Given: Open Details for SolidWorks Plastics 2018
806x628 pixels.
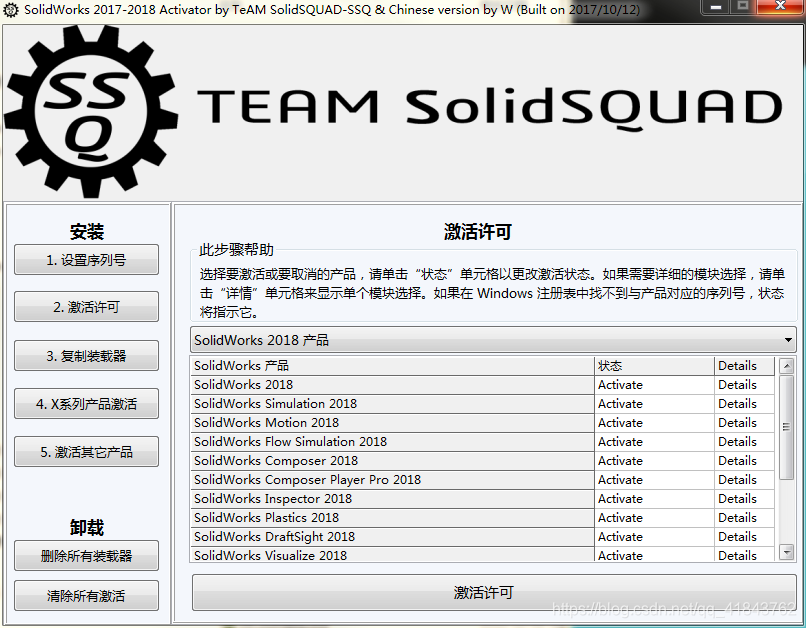Looking at the screenshot, I should pos(744,518).
